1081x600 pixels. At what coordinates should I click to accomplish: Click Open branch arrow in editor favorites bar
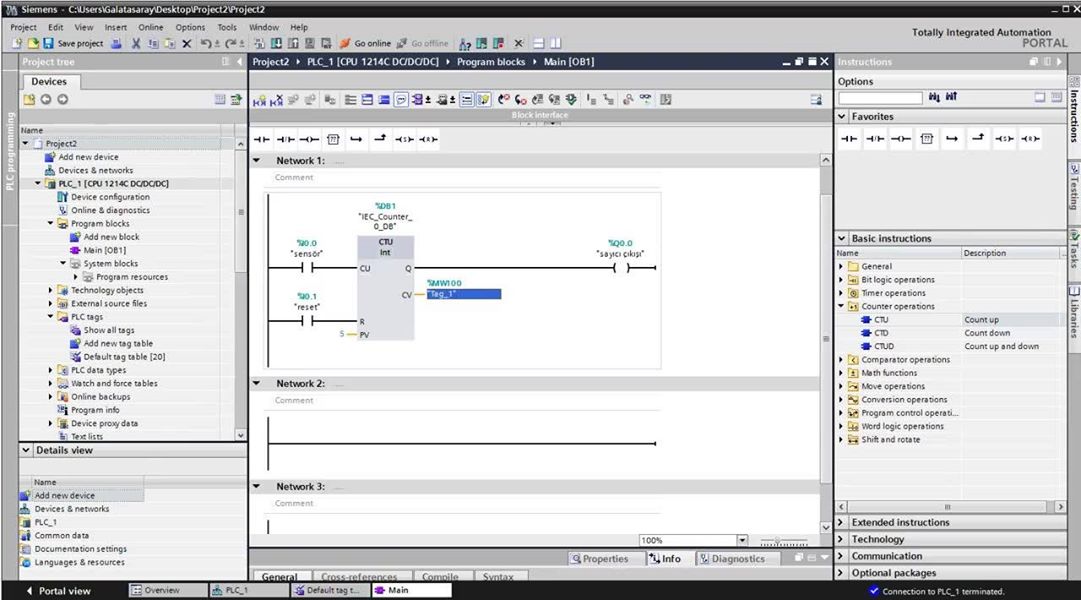click(356, 139)
